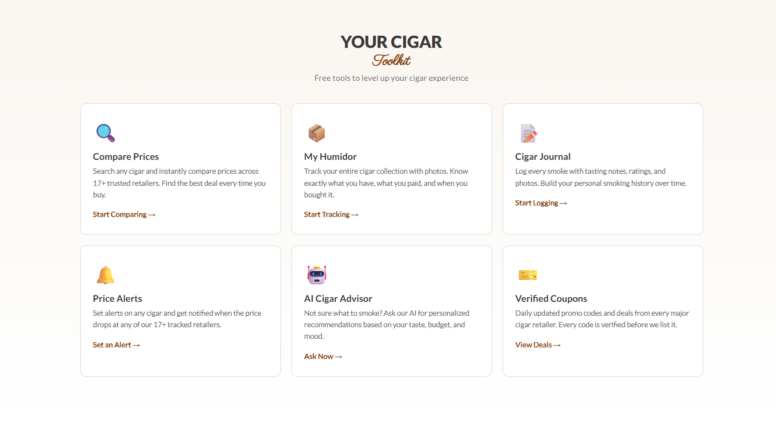This screenshot has width=776, height=434.
Task: Select the Set an Alert link
Action: (x=116, y=345)
